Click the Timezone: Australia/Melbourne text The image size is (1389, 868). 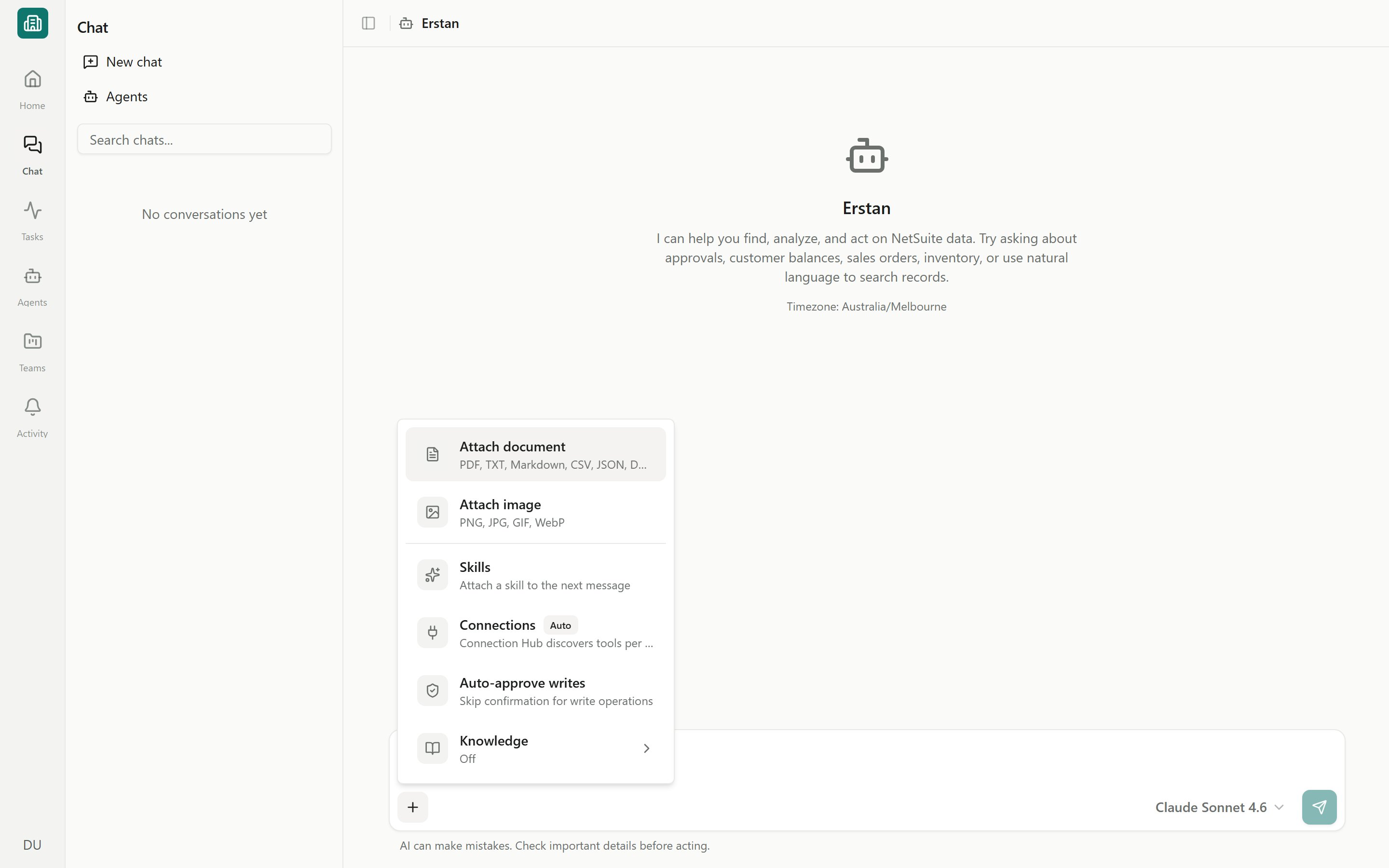click(x=866, y=307)
